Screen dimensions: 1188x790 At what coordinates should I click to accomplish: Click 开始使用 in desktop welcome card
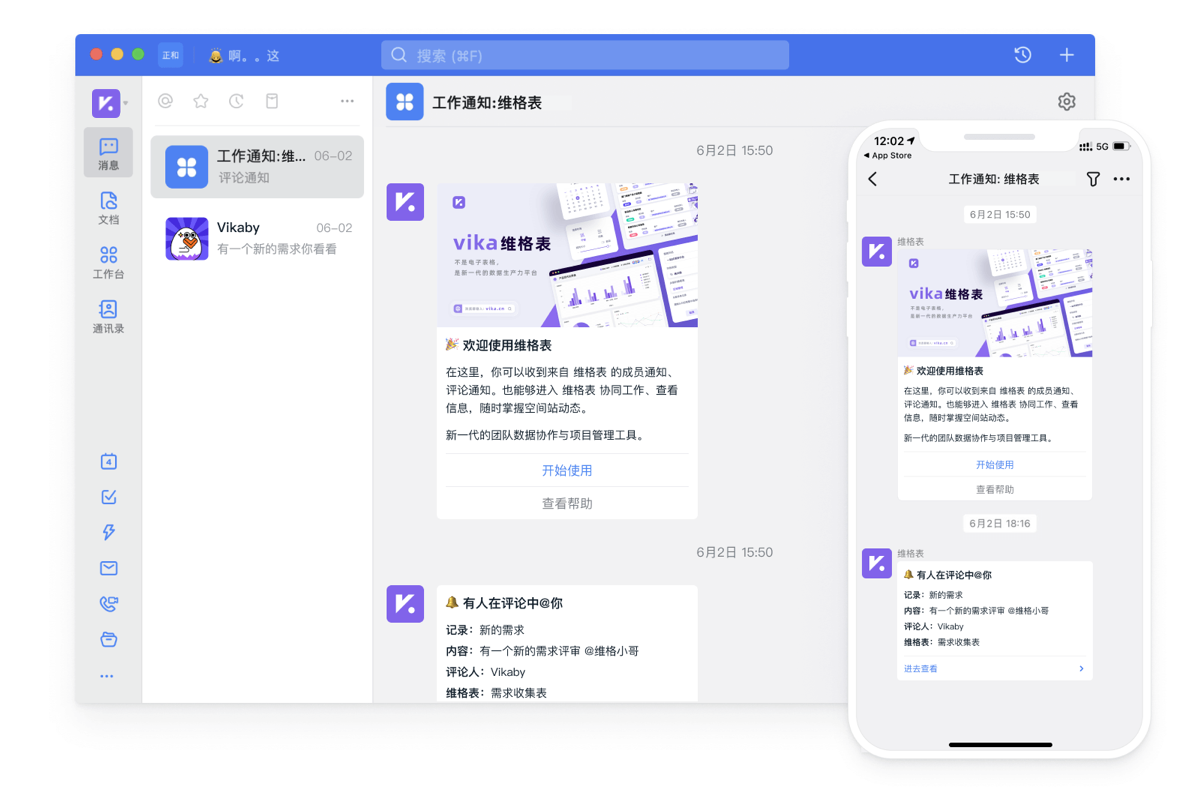pyautogui.click(x=567, y=470)
